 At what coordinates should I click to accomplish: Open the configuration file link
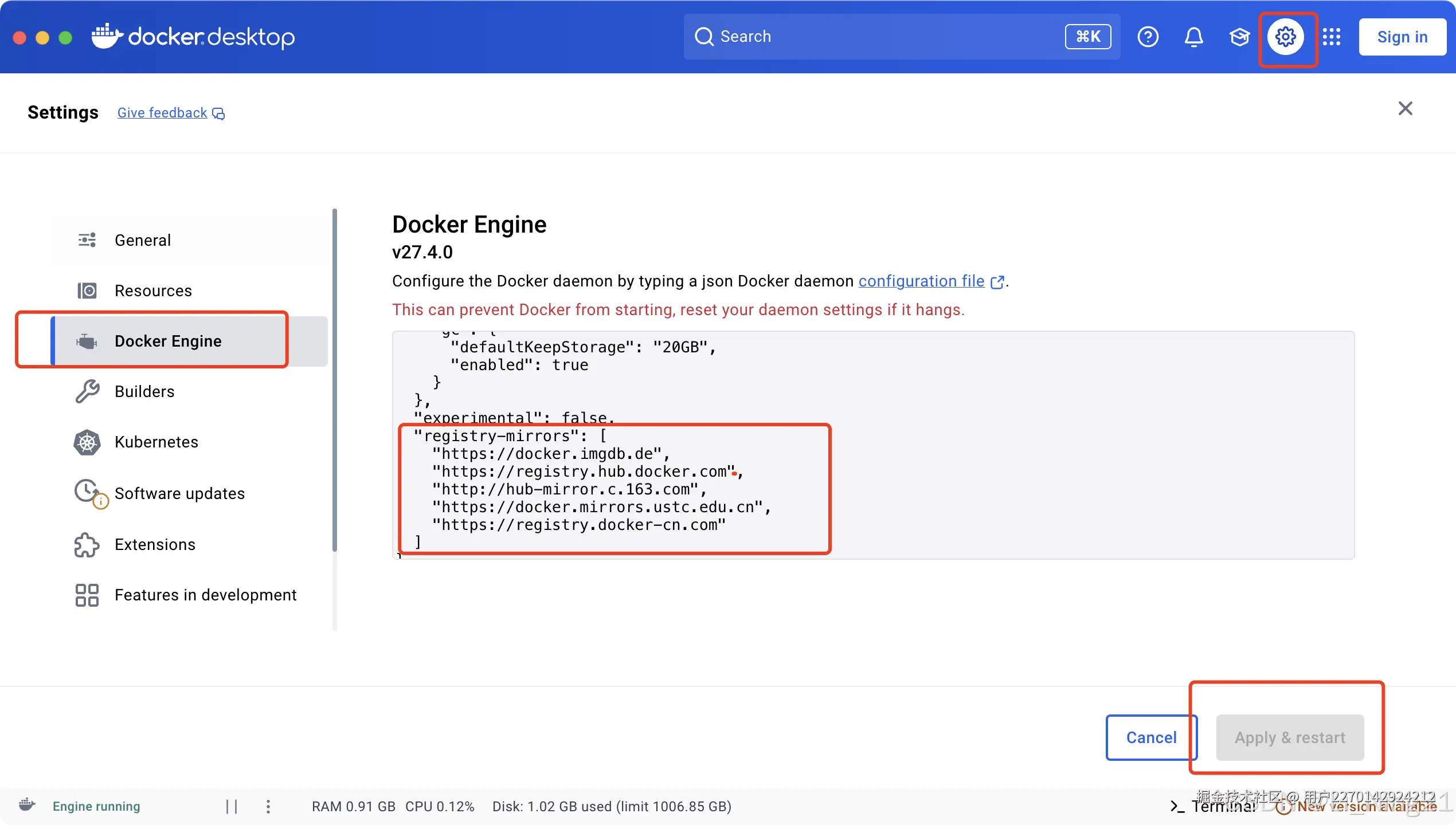[x=921, y=281]
